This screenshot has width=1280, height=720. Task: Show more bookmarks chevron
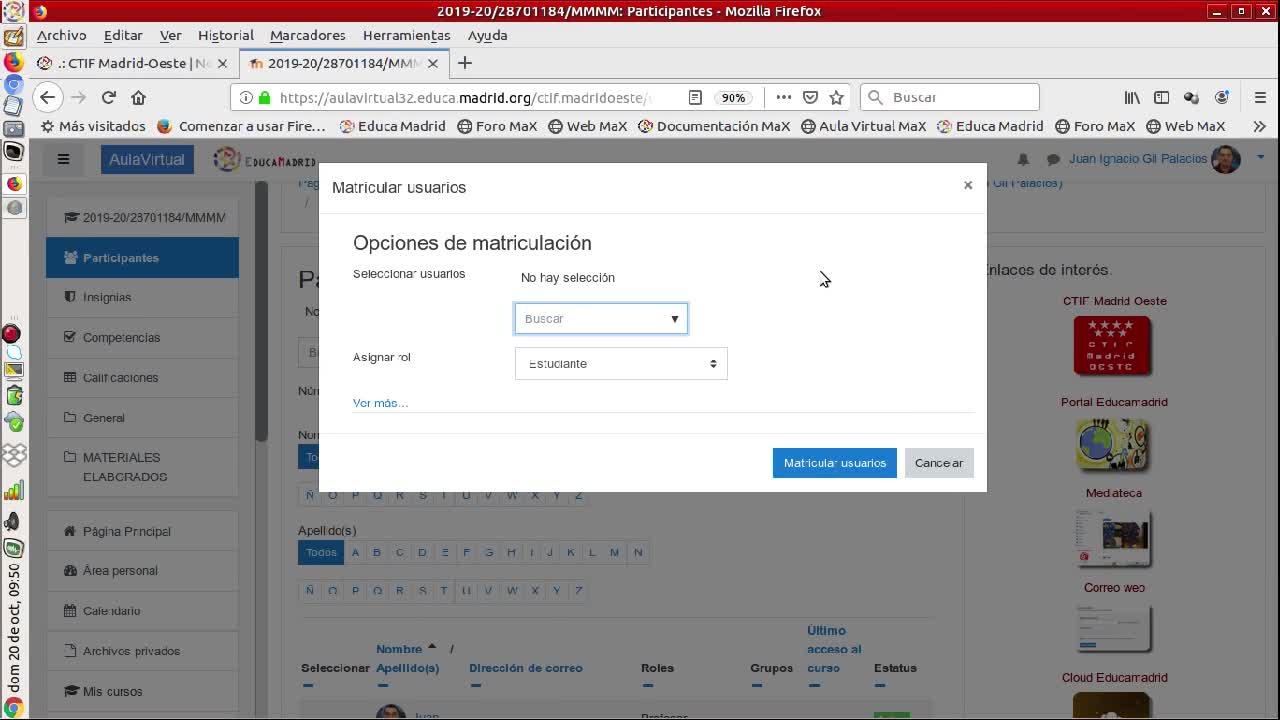pos(1259,126)
